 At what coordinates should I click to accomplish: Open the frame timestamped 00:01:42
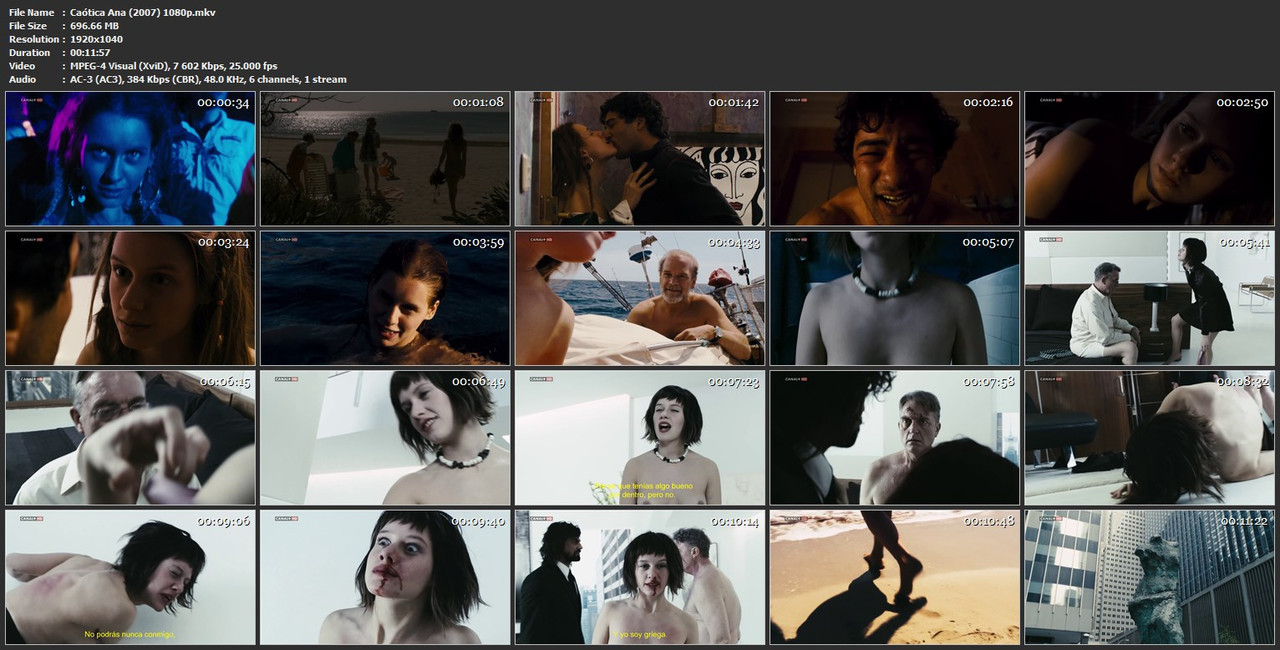(640, 159)
